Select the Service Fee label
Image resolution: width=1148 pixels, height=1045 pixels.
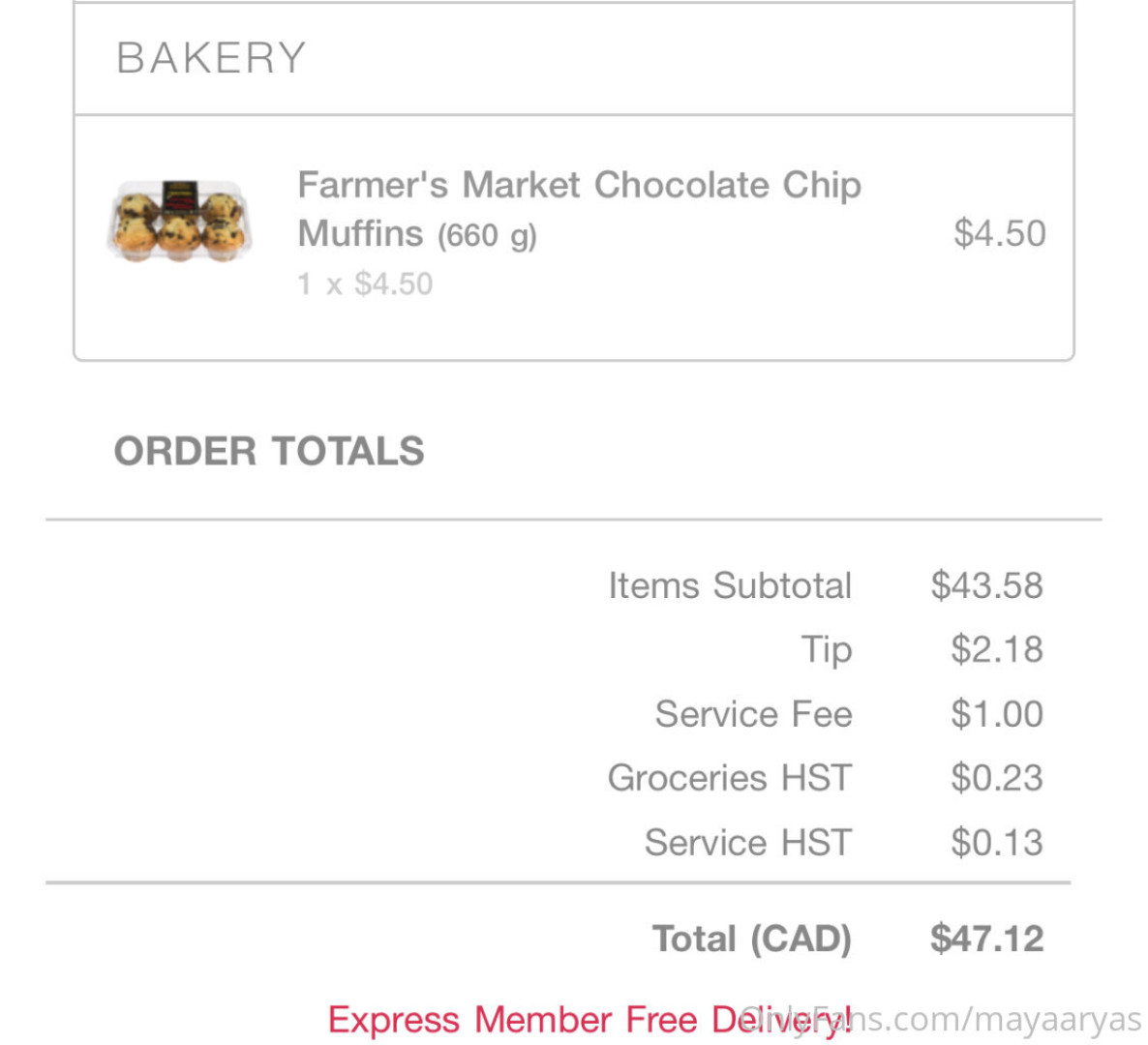click(753, 714)
